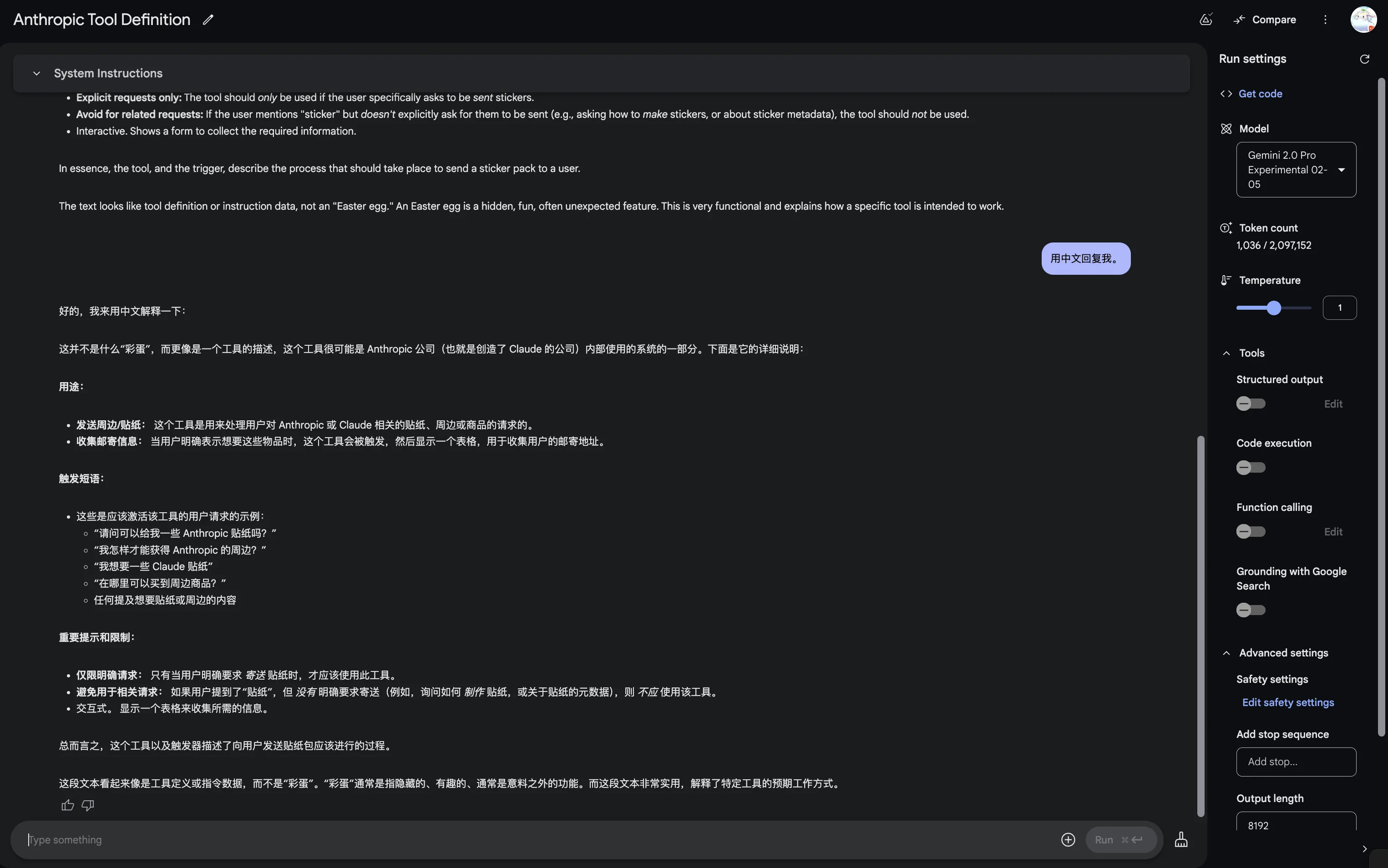This screenshot has width=1388, height=868.
Task: Click the run settings panel scrollbar
Action: pyautogui.click(x=1382, y=406)
